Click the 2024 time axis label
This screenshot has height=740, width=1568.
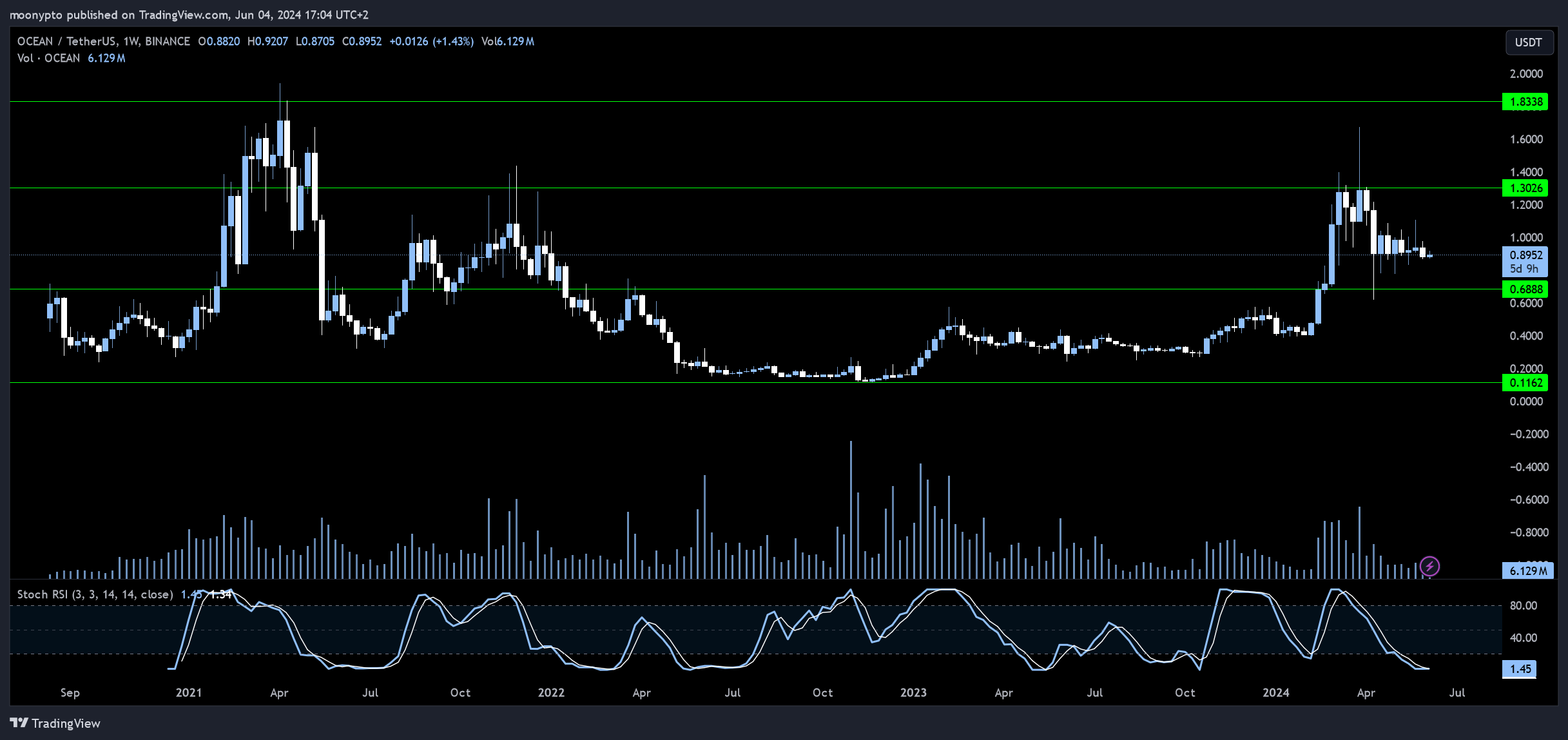(1276, 693)
